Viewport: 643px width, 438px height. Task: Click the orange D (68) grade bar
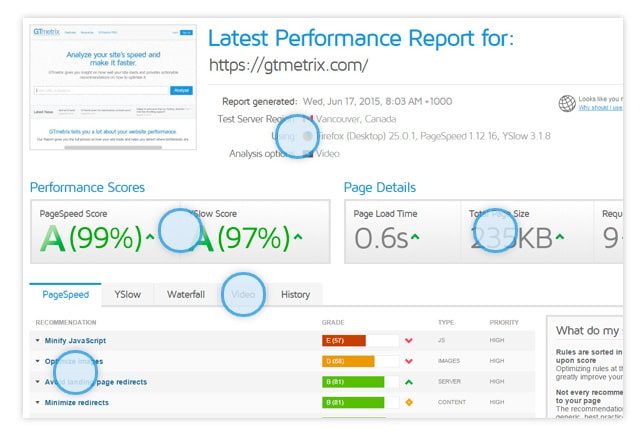[x=348, y=361]
